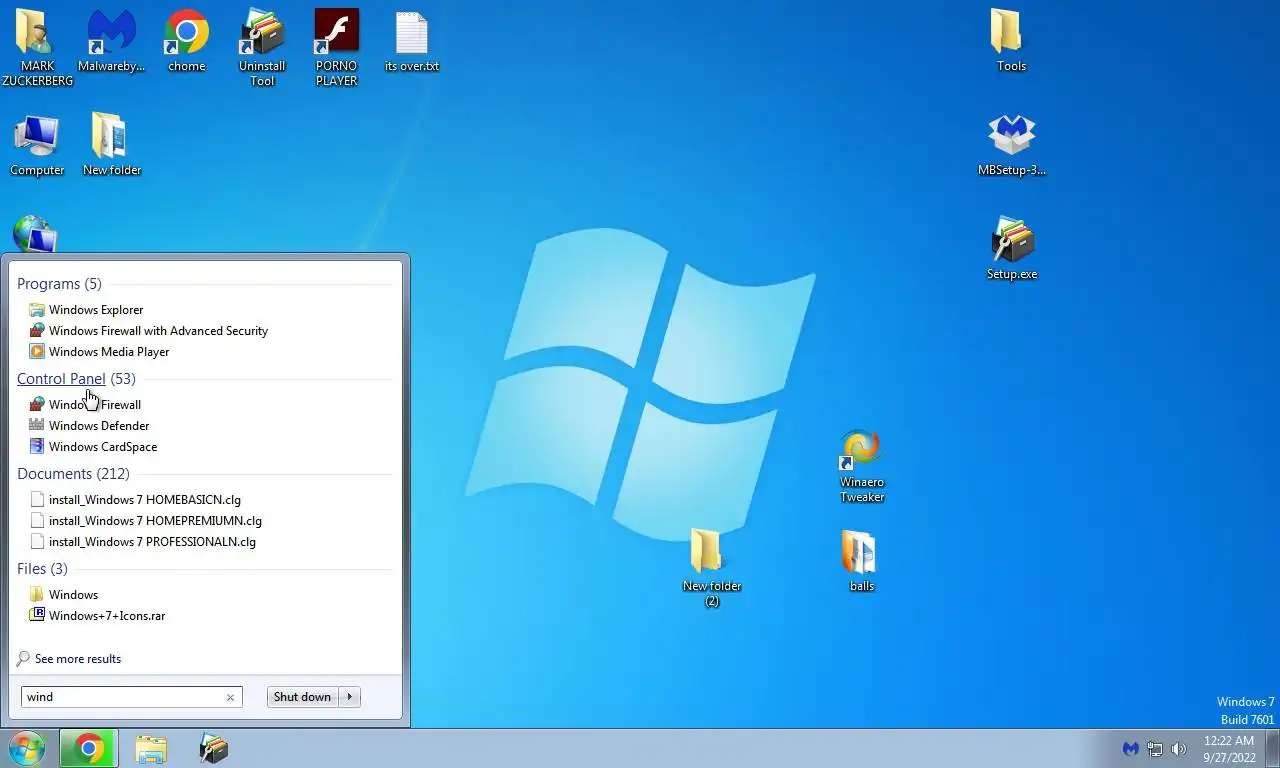Viewport: 1280px width, 768px height.
Task: Open Windows Explorer from the taskbar
Action: pos(151,748)
